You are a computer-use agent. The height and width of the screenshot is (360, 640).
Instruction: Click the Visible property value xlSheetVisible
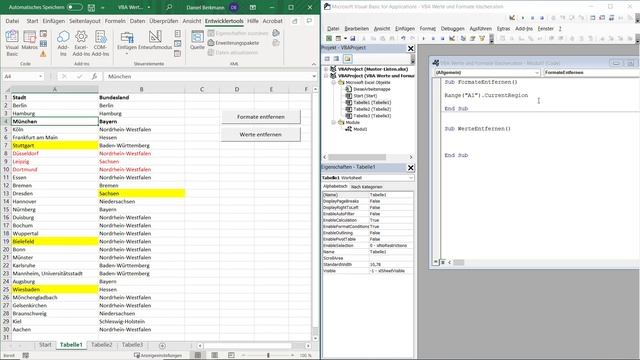391,271
